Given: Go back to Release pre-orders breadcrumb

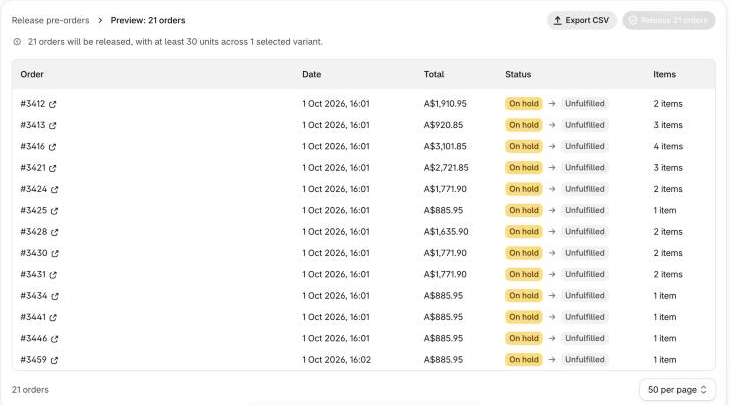Looking at the screenshot, I should [x=50, y=20].
